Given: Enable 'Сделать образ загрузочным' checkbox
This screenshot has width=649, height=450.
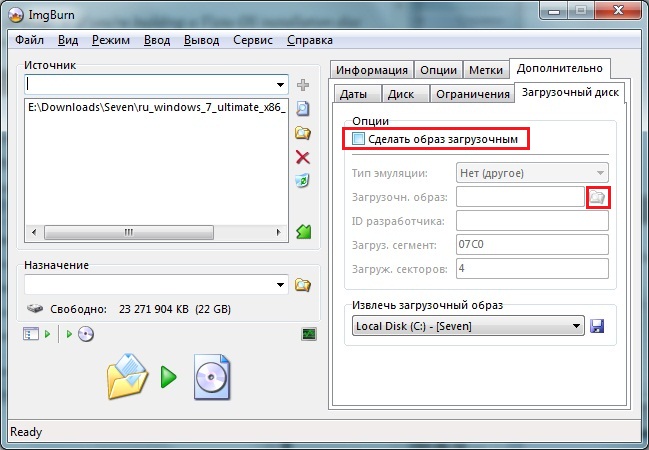Looking at the screenshot, I should [359, 140].
